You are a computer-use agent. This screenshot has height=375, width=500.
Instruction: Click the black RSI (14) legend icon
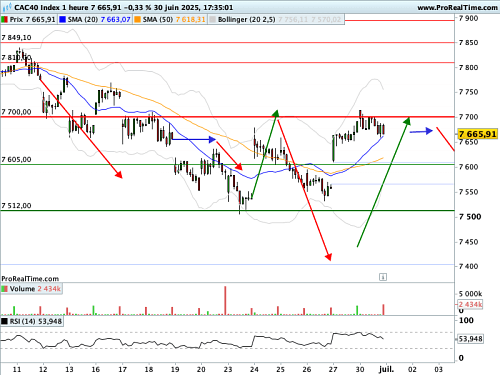[5, 322]
